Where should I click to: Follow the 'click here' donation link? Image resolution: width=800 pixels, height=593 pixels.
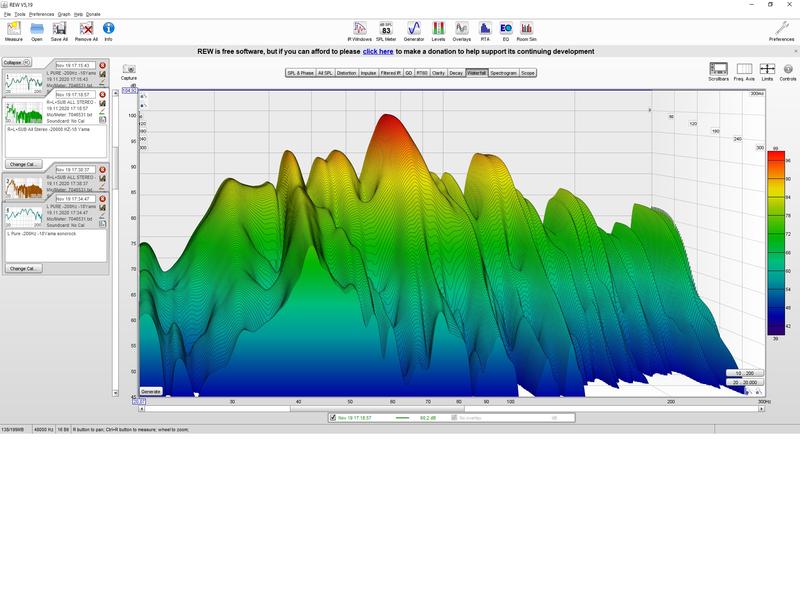pos(377,51)
